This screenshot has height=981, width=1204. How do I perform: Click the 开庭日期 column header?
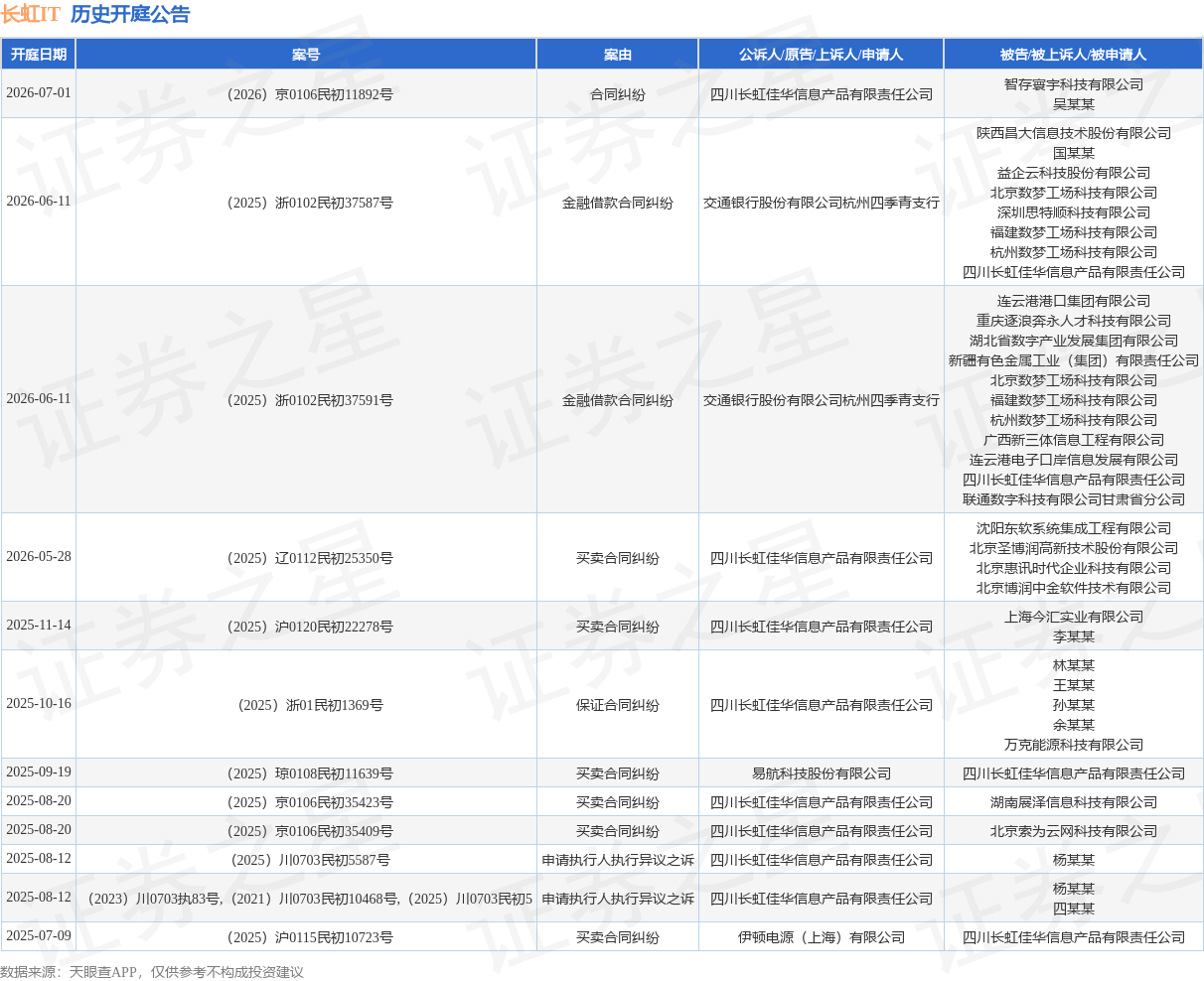pyautogui.click(x=39, y=55)
